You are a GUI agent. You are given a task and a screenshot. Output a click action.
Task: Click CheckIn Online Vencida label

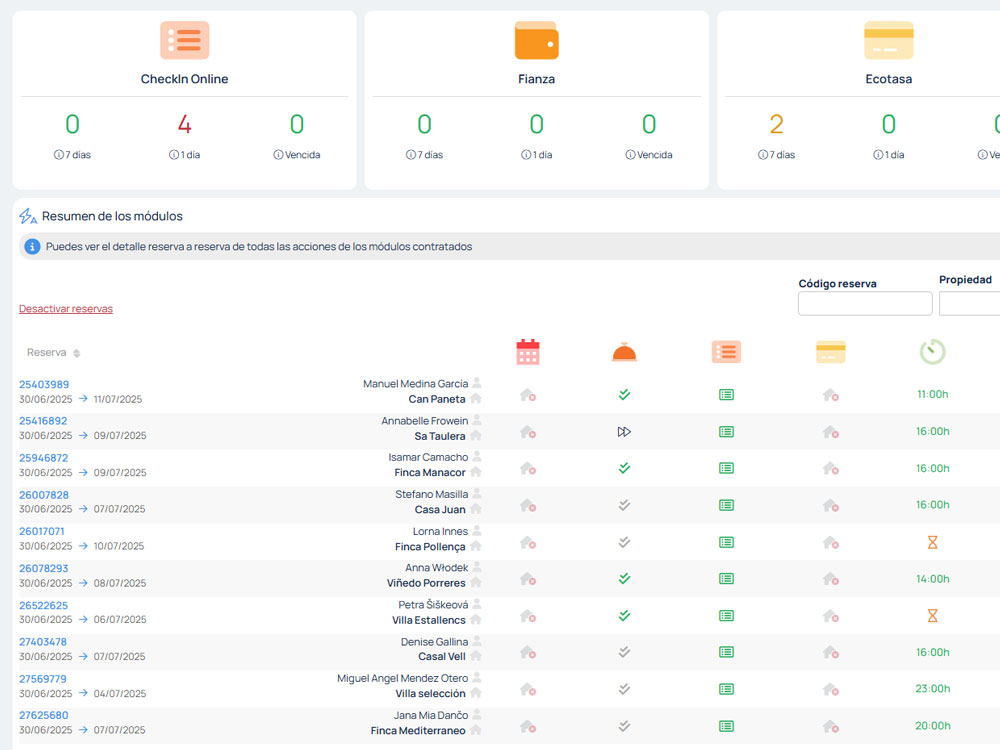302,155
